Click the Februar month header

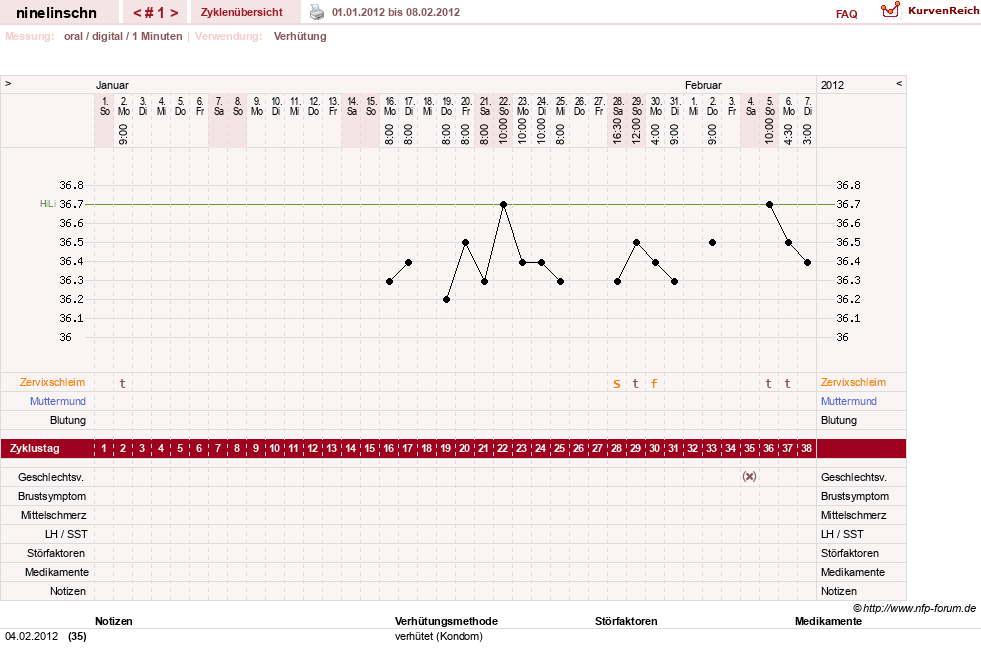click(x=703, y=85)
